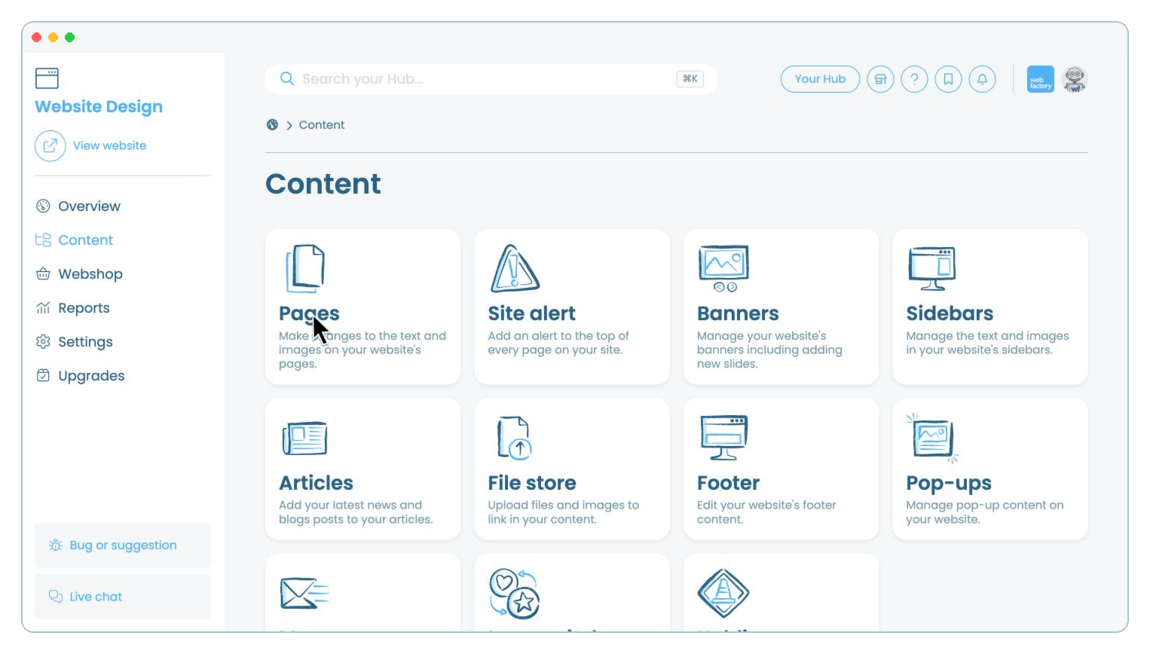Open the Banners card title

[738, 313]
